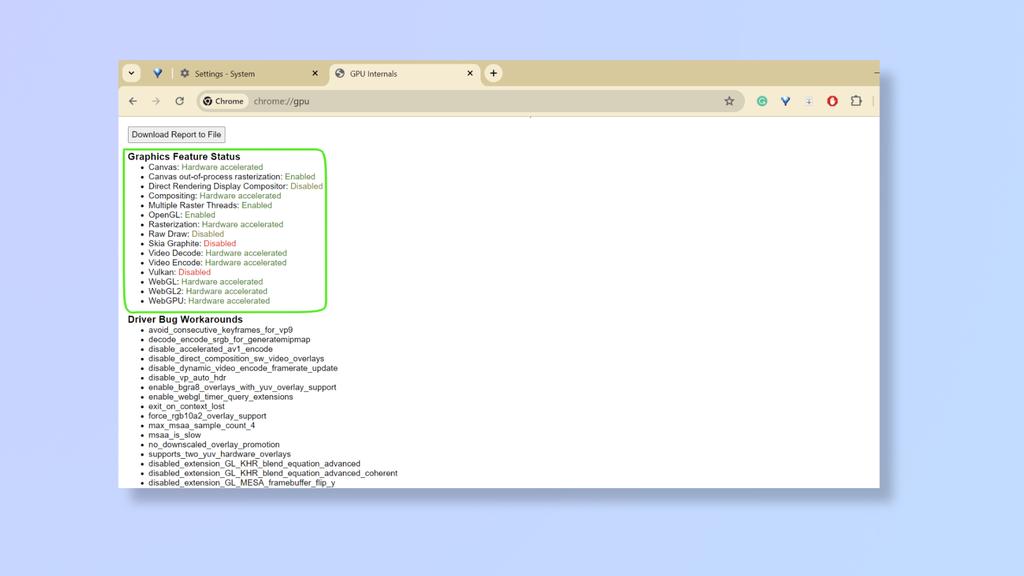
Task: Open the uBlock Origin extension
Action: [832, 101]
